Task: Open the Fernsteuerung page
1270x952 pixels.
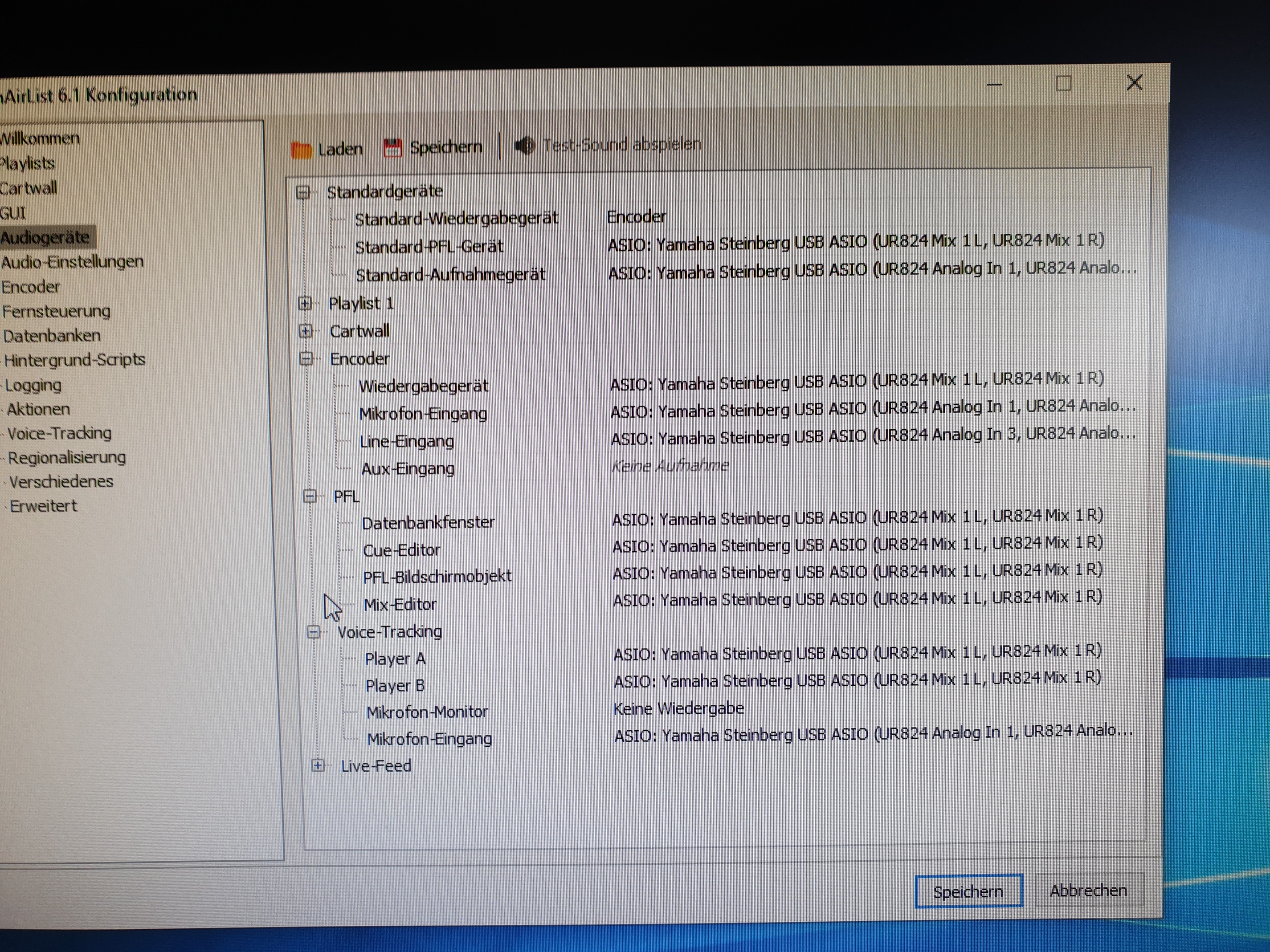Action: click(56, 312)
